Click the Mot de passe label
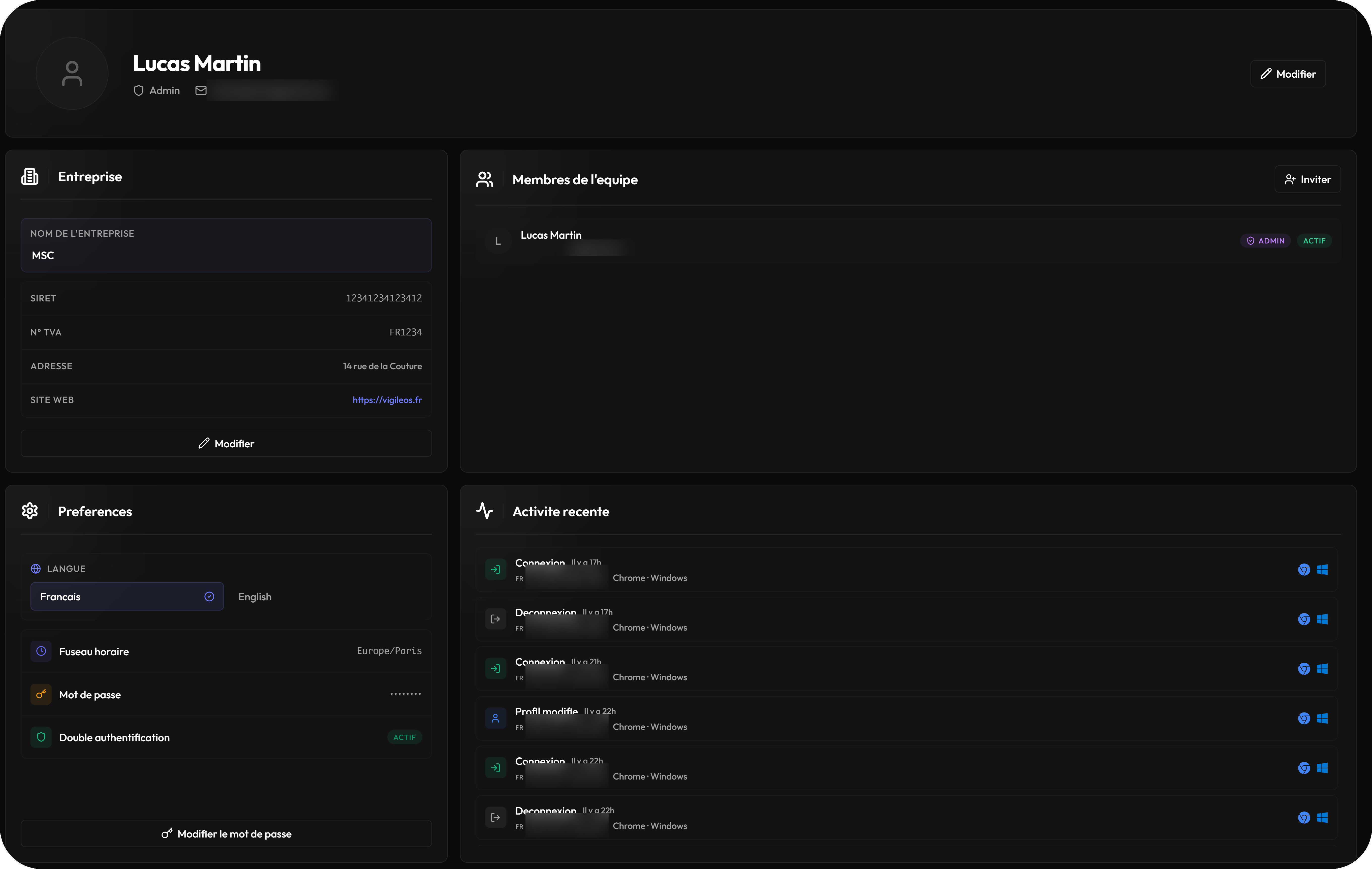 pos(90,695)
